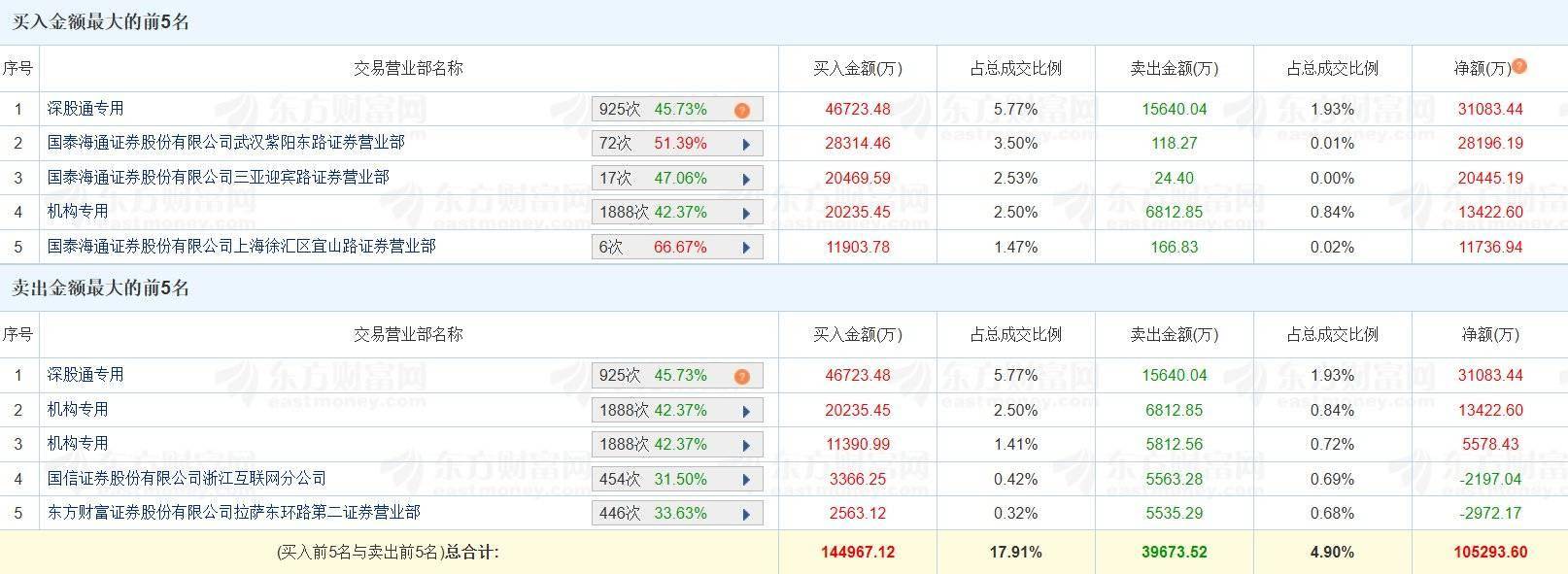Click orange question icon beside 深股通专用 buy row
This screenshot has width=1568, height=574.
(x=742, y=109)
